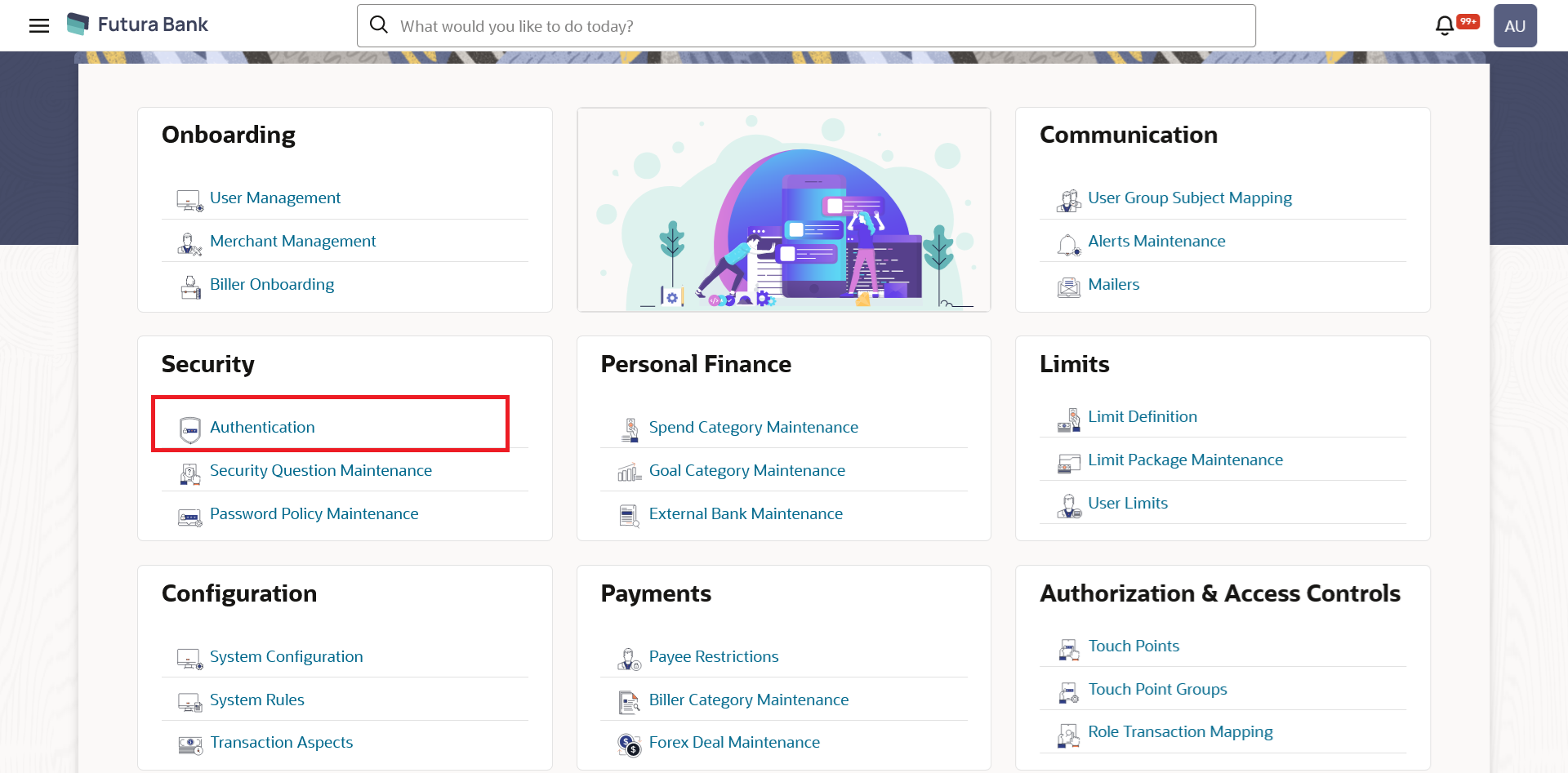Open Security Question Maintenance
Viewport: 1568px width, 773px height.
click(321, 470)
